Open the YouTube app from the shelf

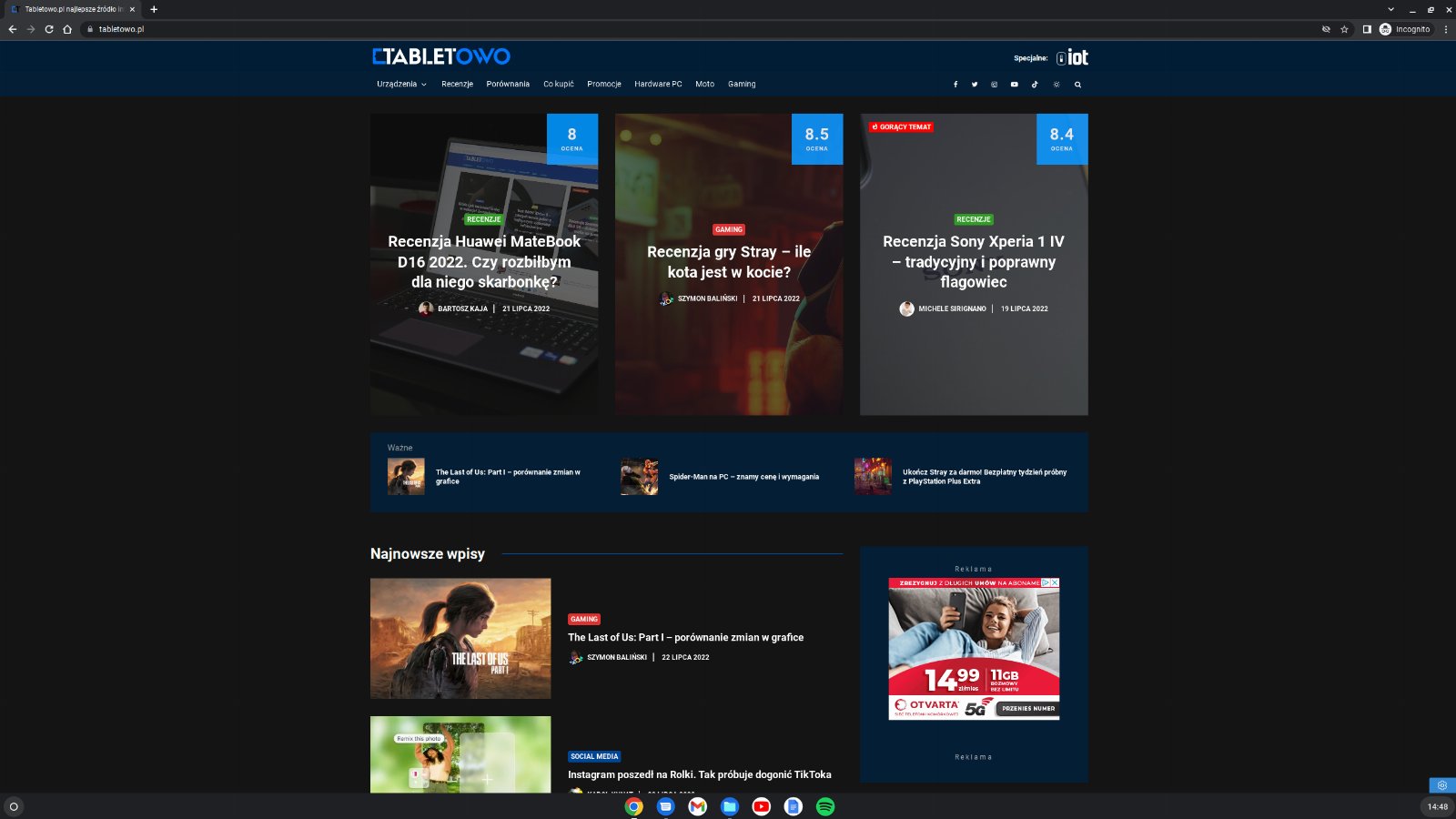tap(762, 806)
